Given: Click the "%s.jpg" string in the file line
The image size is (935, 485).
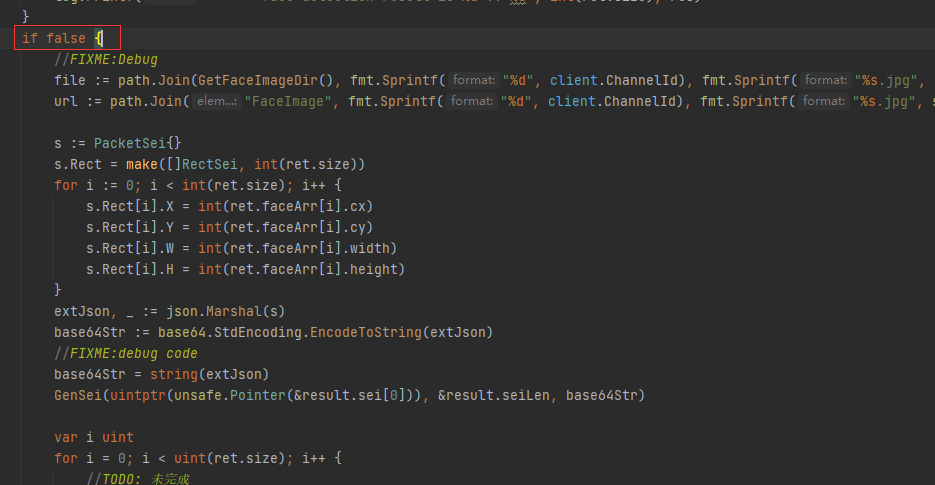Looking at the screenshot, I should click(886, 81).
